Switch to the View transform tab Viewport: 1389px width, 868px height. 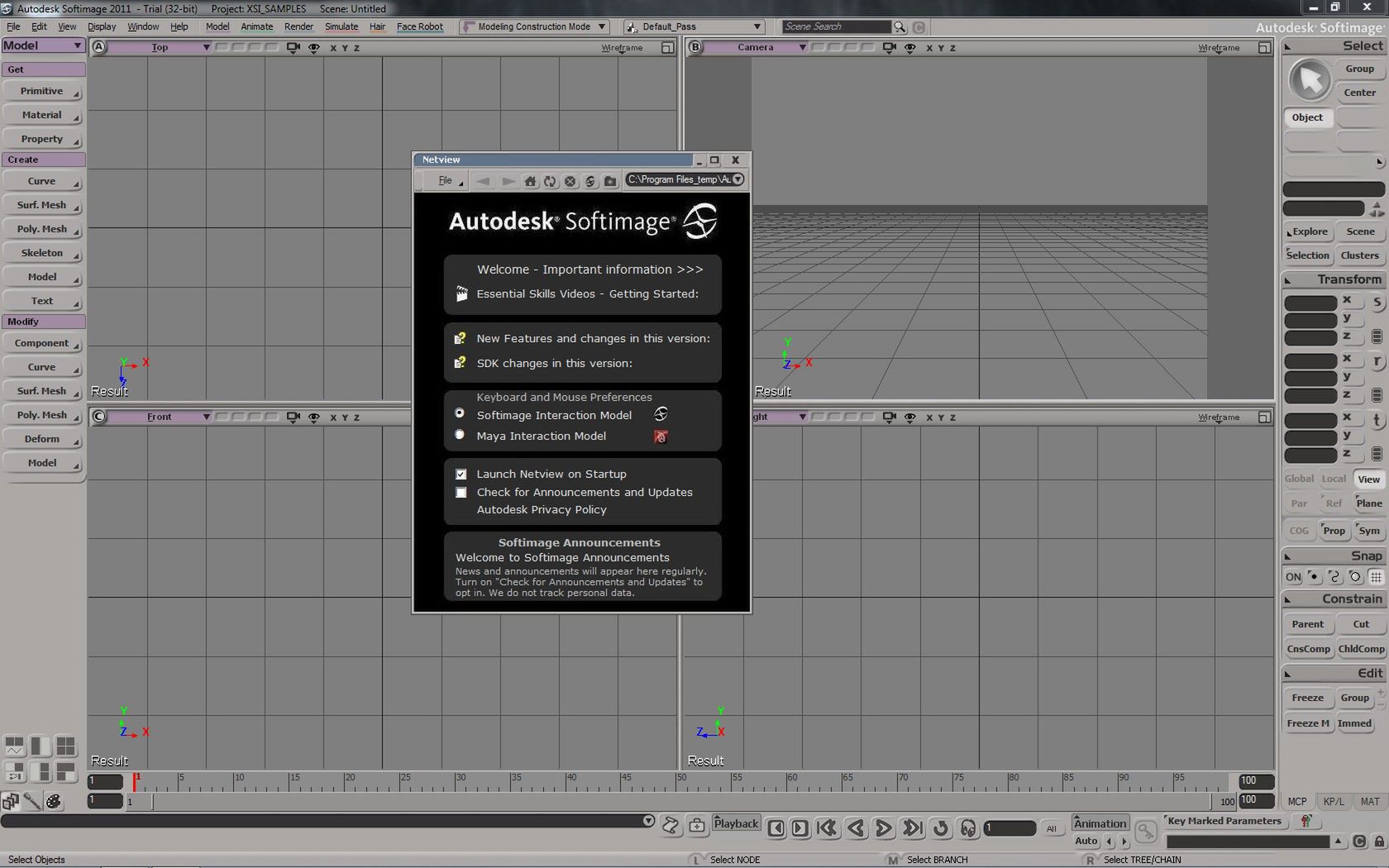1368,479
